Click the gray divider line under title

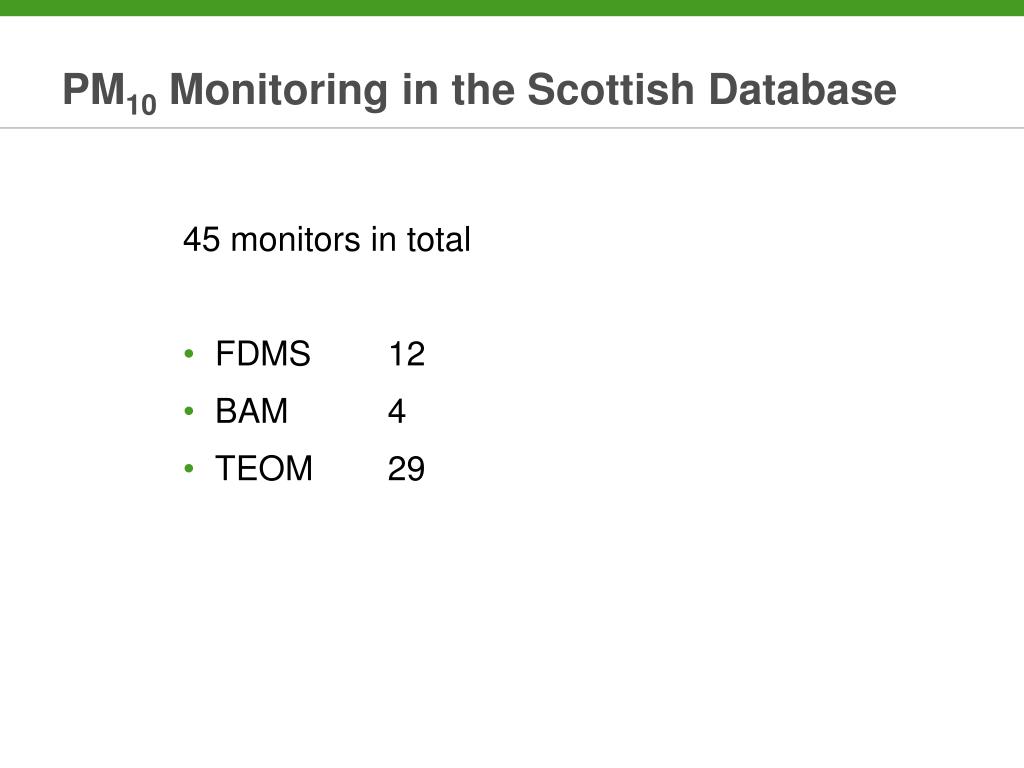pyautogui.click(x=512, y=128)
